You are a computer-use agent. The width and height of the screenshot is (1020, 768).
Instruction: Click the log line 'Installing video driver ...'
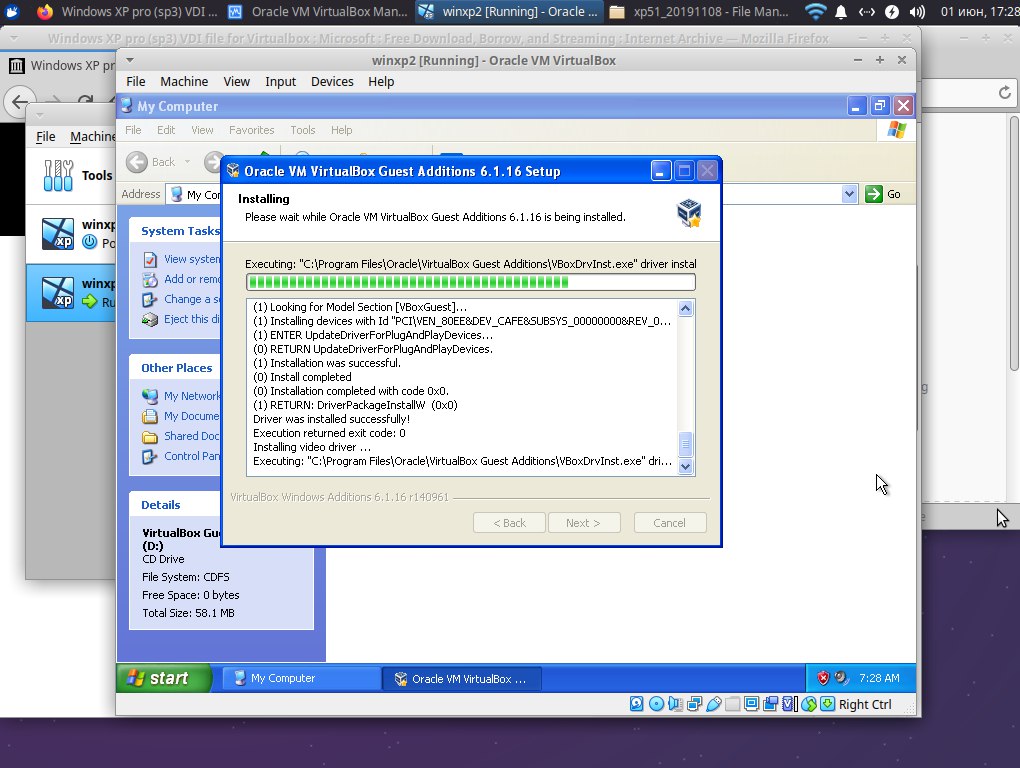pyautogui.click(x=312, y=447)
